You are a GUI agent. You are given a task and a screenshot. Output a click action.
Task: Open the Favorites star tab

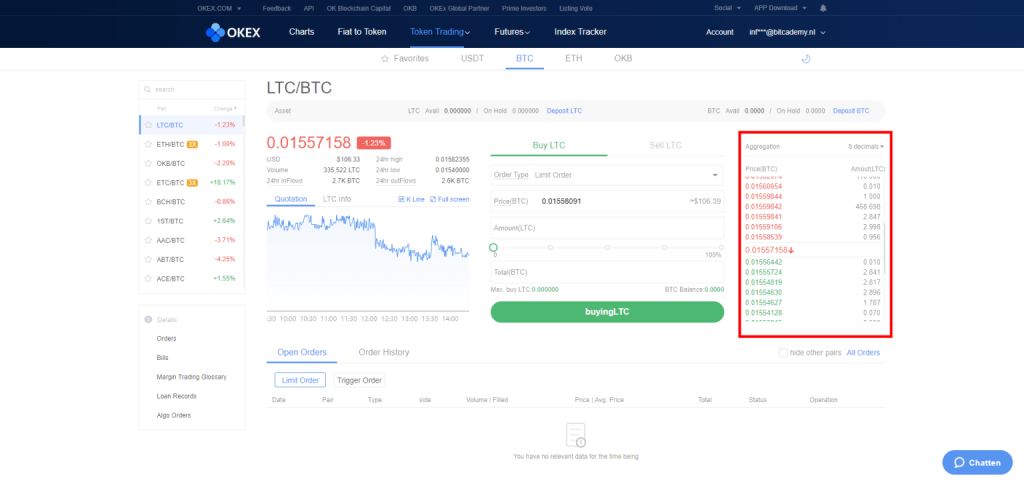click(405, 58)
